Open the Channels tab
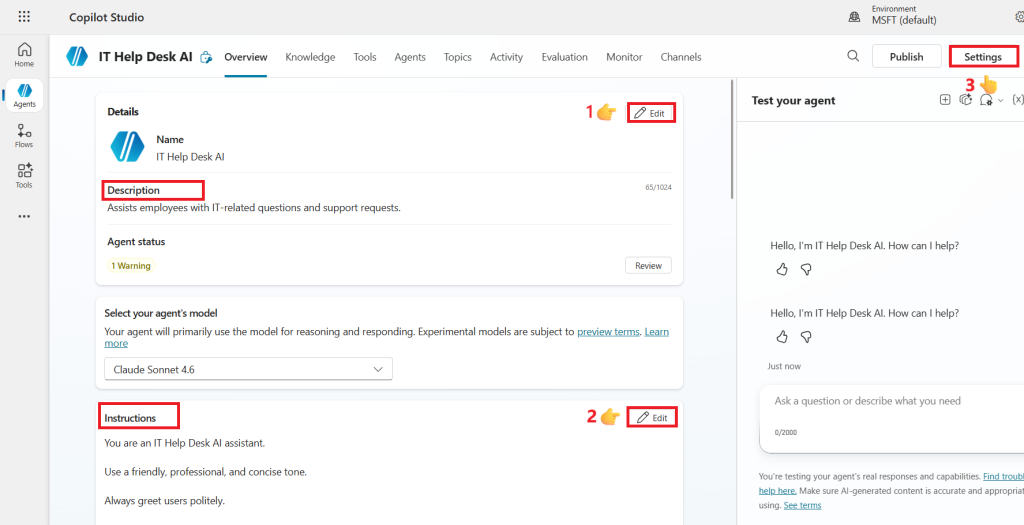1024x525 pixels. 680,57
